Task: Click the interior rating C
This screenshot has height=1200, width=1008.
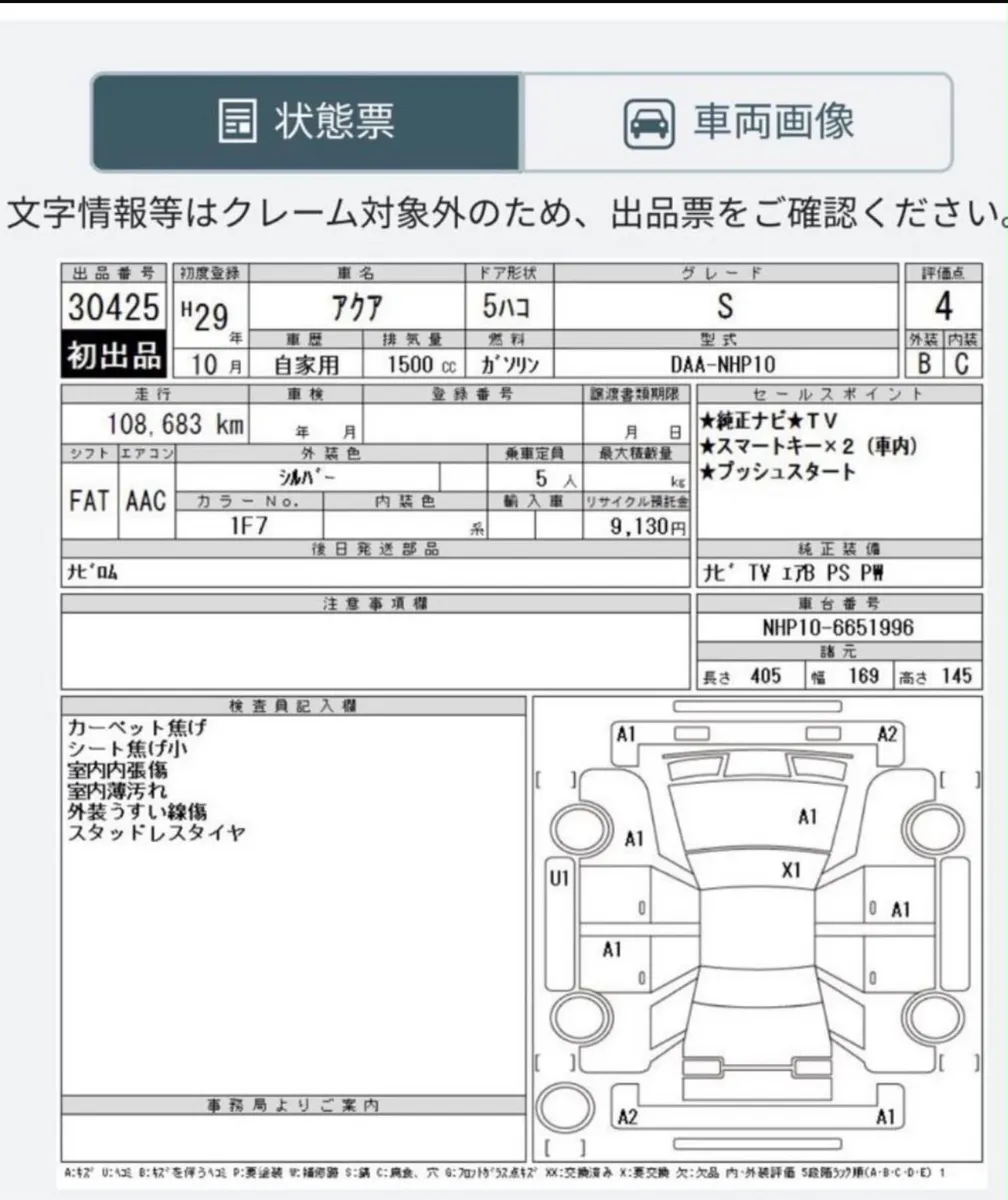Action: point(961,365)
